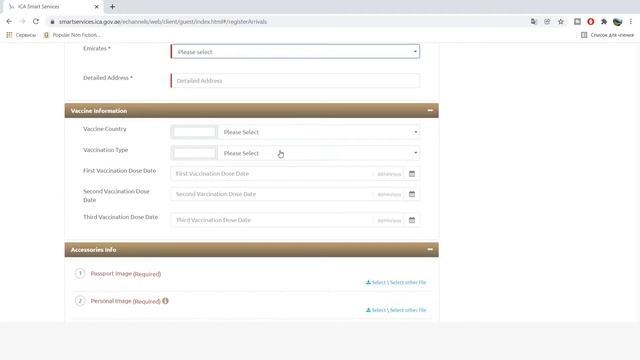Open the Emirates dropdown
The height and width of the screenshot is (360, 640).
295,51
